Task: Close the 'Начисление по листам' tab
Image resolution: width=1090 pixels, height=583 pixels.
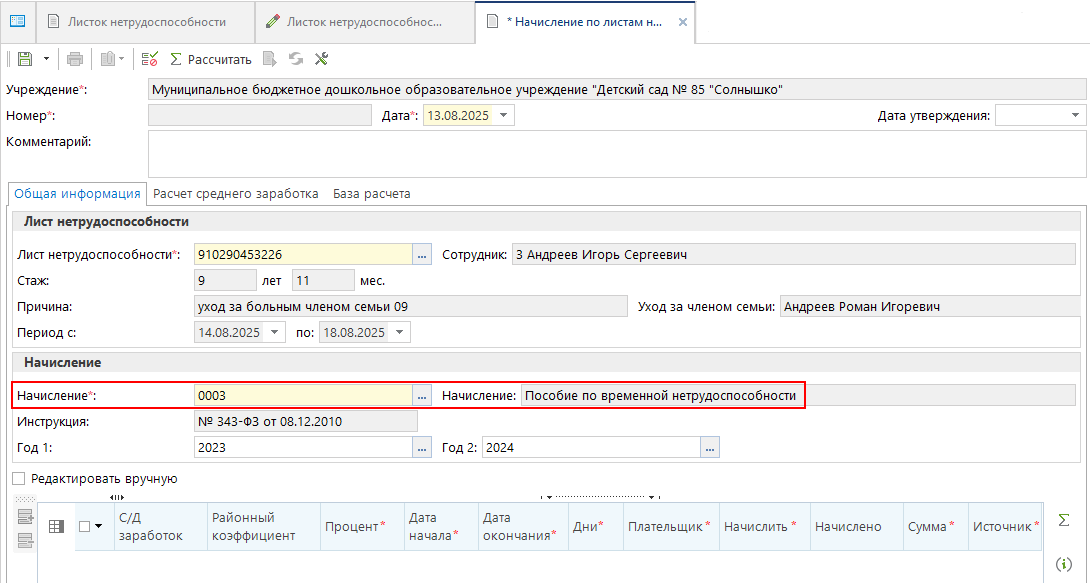Action: [x=683, y=21]
